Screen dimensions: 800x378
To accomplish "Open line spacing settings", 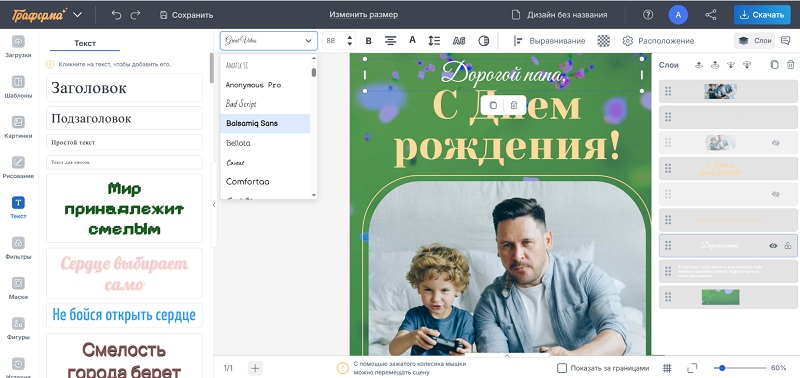I will pyautogui.click(x=434, y=41).
